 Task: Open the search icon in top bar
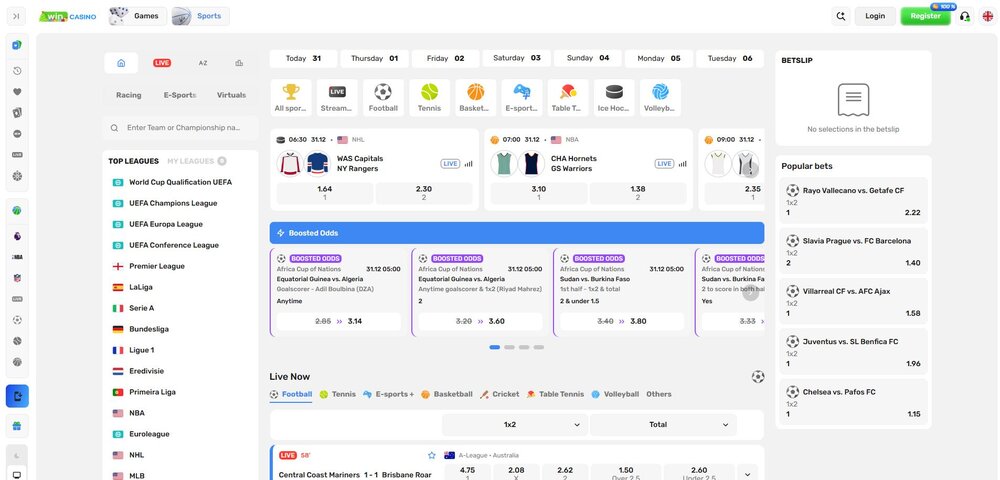841,16
